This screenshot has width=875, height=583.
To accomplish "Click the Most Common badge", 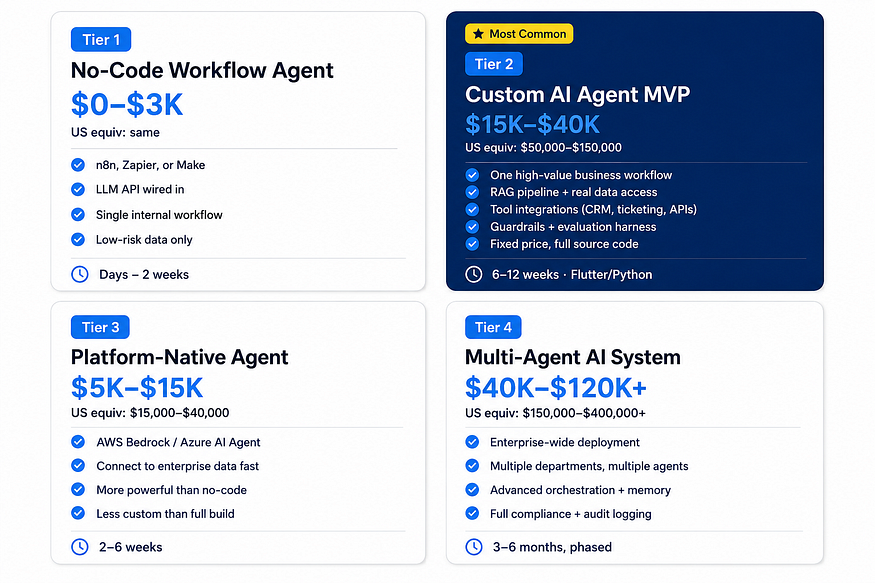I will (x=519, y=33).
